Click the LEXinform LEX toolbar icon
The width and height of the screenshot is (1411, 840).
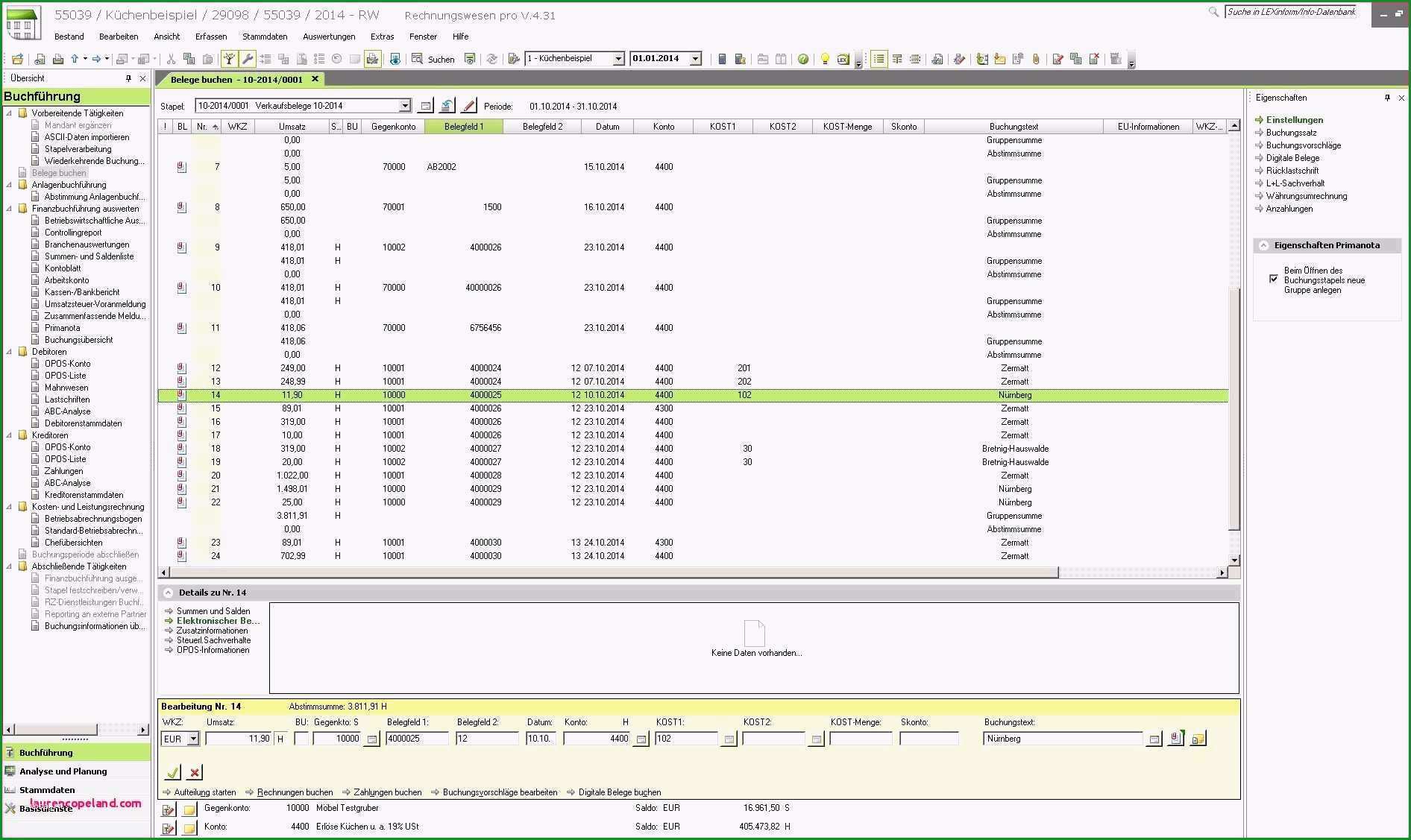point(843,59)
